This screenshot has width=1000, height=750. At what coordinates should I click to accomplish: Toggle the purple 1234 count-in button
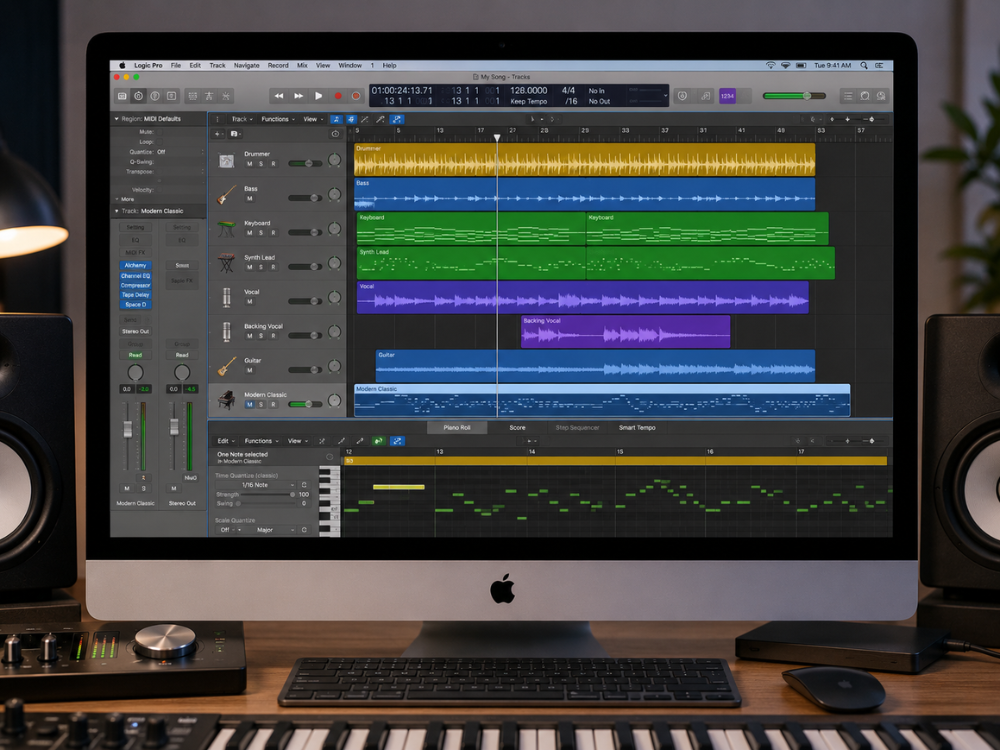[x=727, y=96]
